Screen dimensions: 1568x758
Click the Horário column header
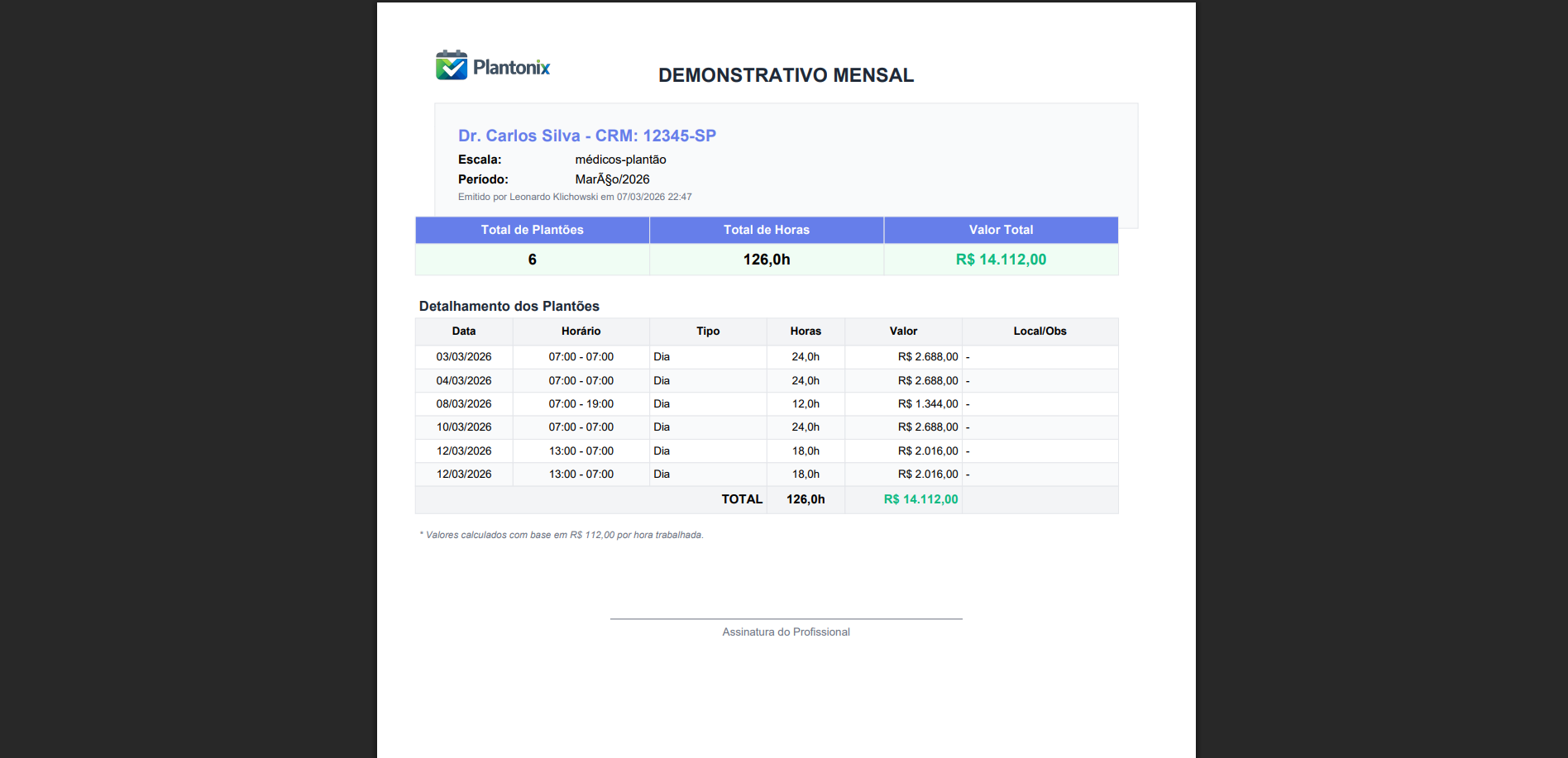581,331
